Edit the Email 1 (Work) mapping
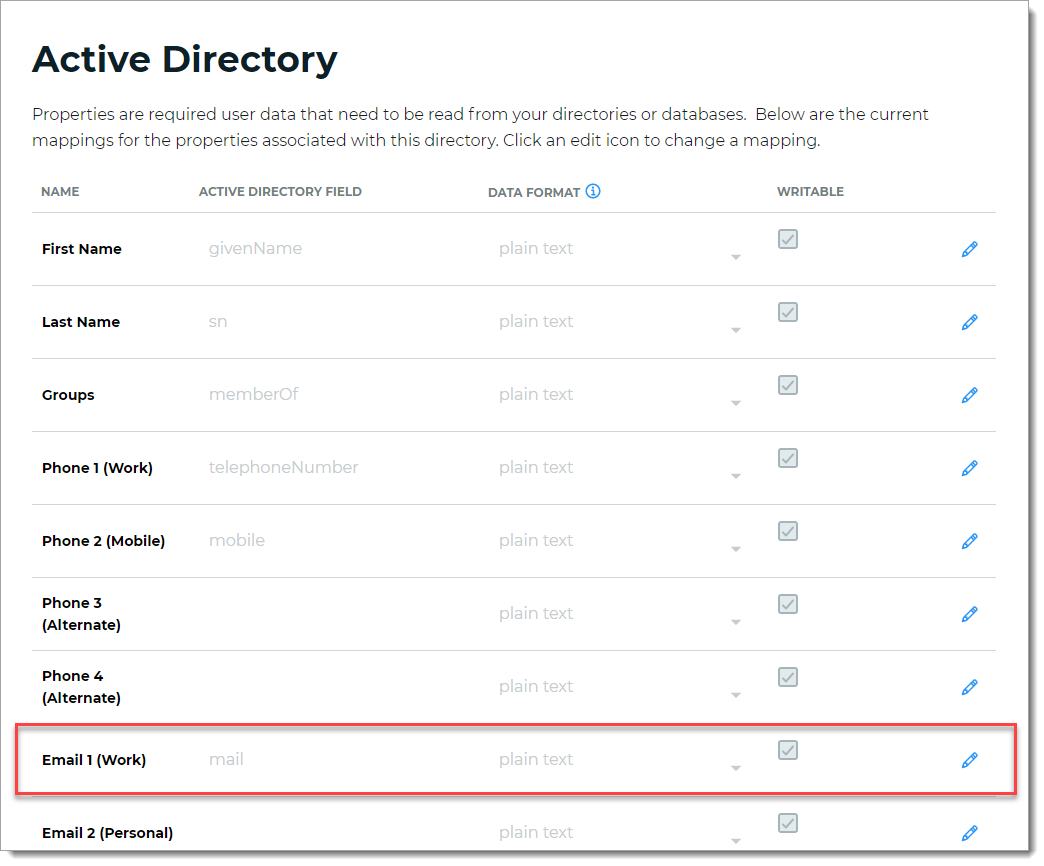The width and height of the screenshot is (1044, 866). point(969,760)
